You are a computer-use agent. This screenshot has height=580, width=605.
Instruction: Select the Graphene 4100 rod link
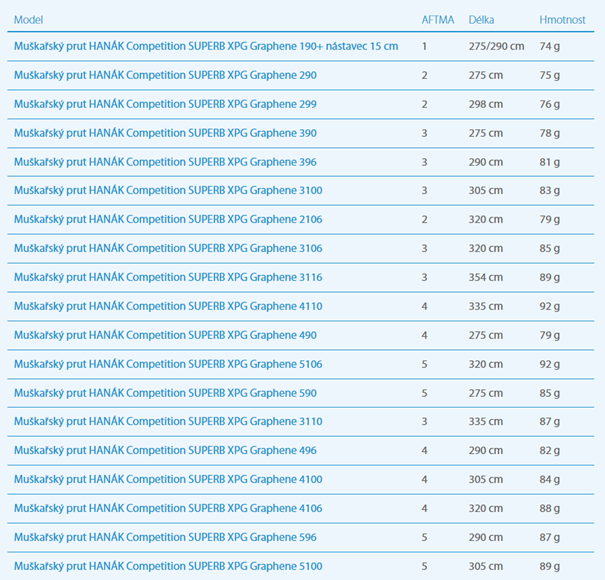[x=168, y=480]
